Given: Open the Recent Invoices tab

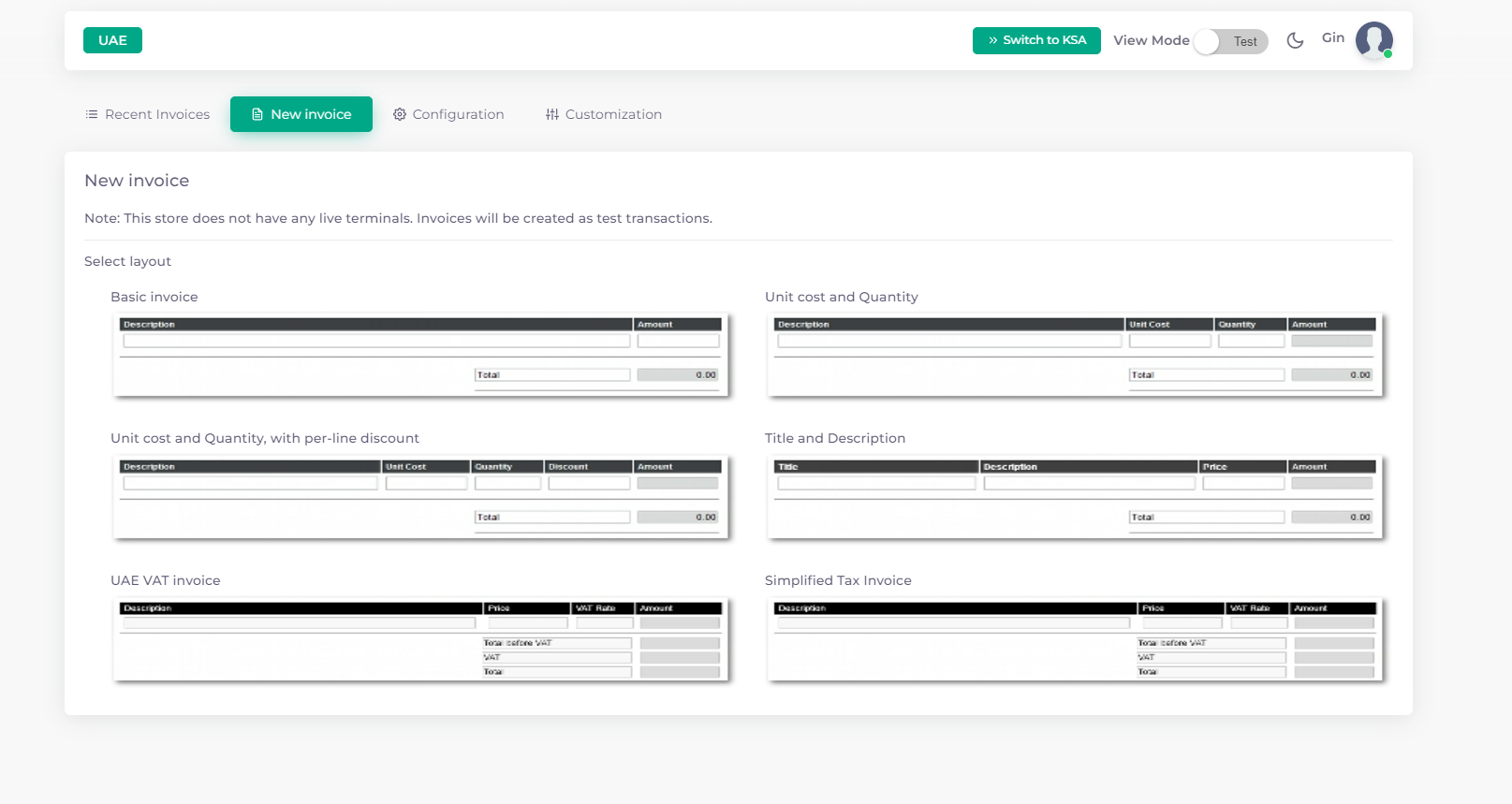Looking at the screenshot, I should coord(148,114).
